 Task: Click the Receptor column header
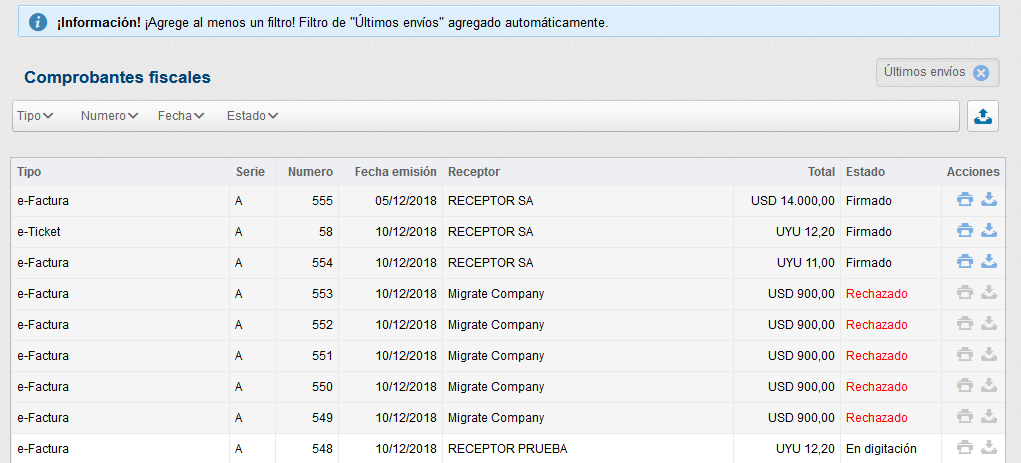tap(474, 172)
